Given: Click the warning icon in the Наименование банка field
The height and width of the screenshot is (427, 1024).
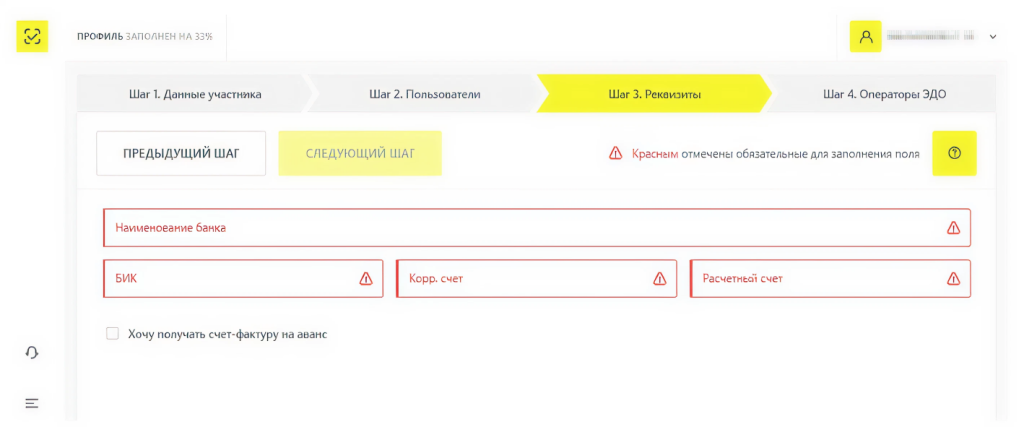Looking at the screenshot, I should (953, 228).
